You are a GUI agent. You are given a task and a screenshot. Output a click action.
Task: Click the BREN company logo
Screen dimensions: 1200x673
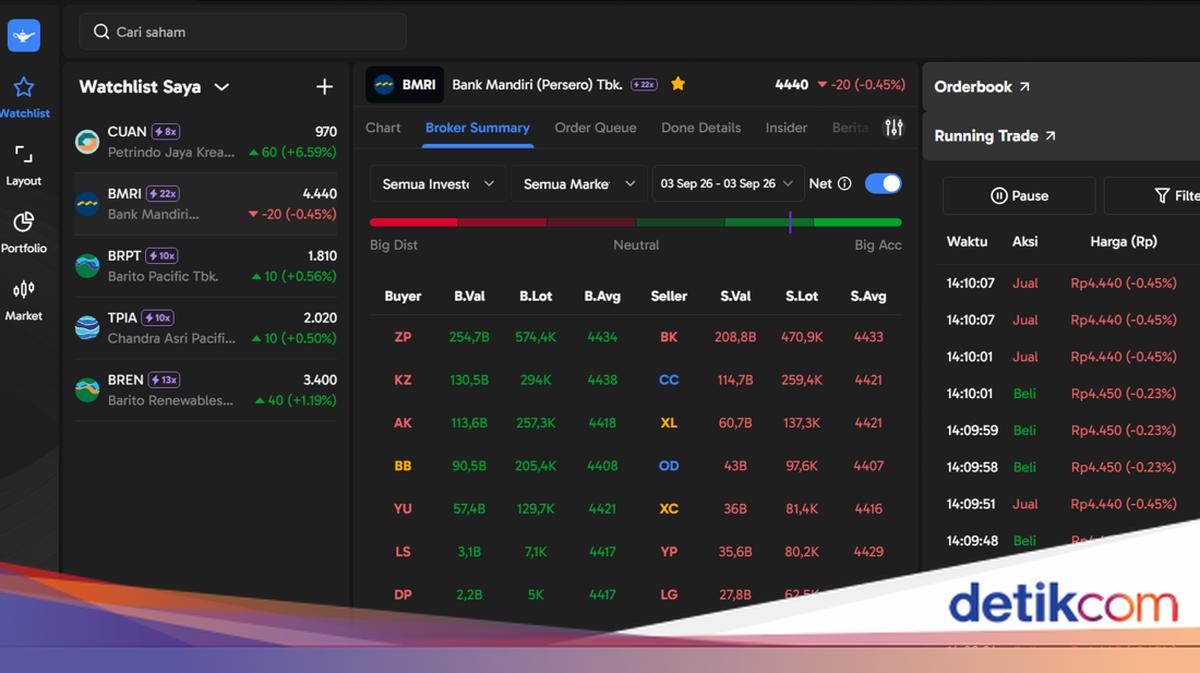pos(87,390)
